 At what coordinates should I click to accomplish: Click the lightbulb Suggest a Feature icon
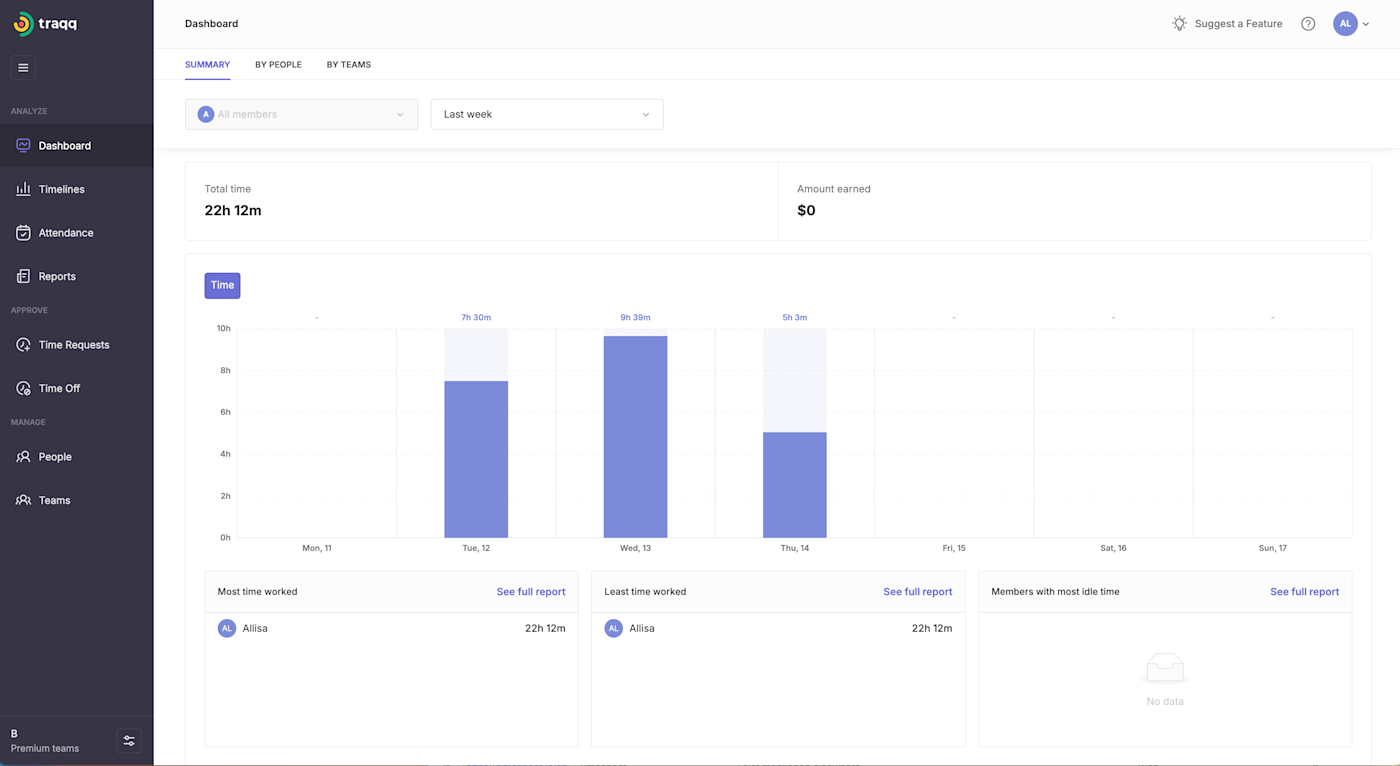(x=1180, y=23)
